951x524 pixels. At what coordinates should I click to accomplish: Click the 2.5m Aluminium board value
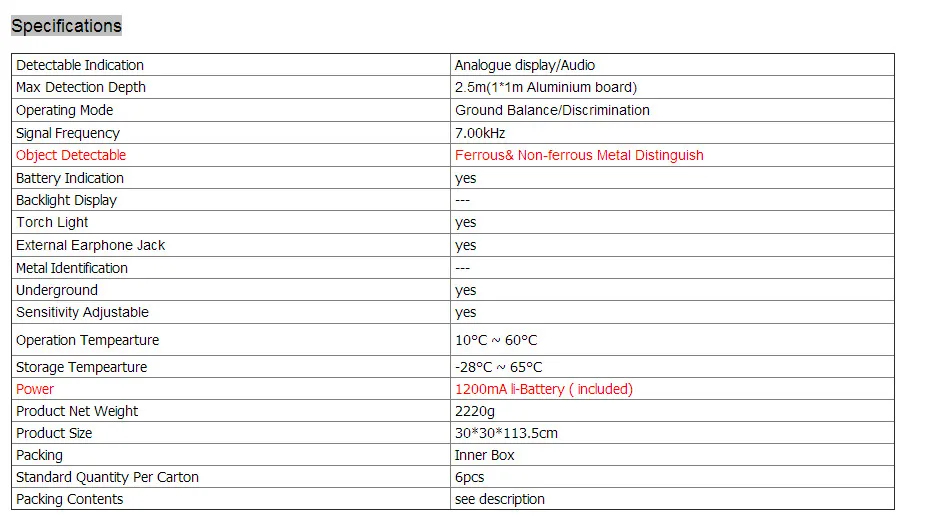coord(546,87)
